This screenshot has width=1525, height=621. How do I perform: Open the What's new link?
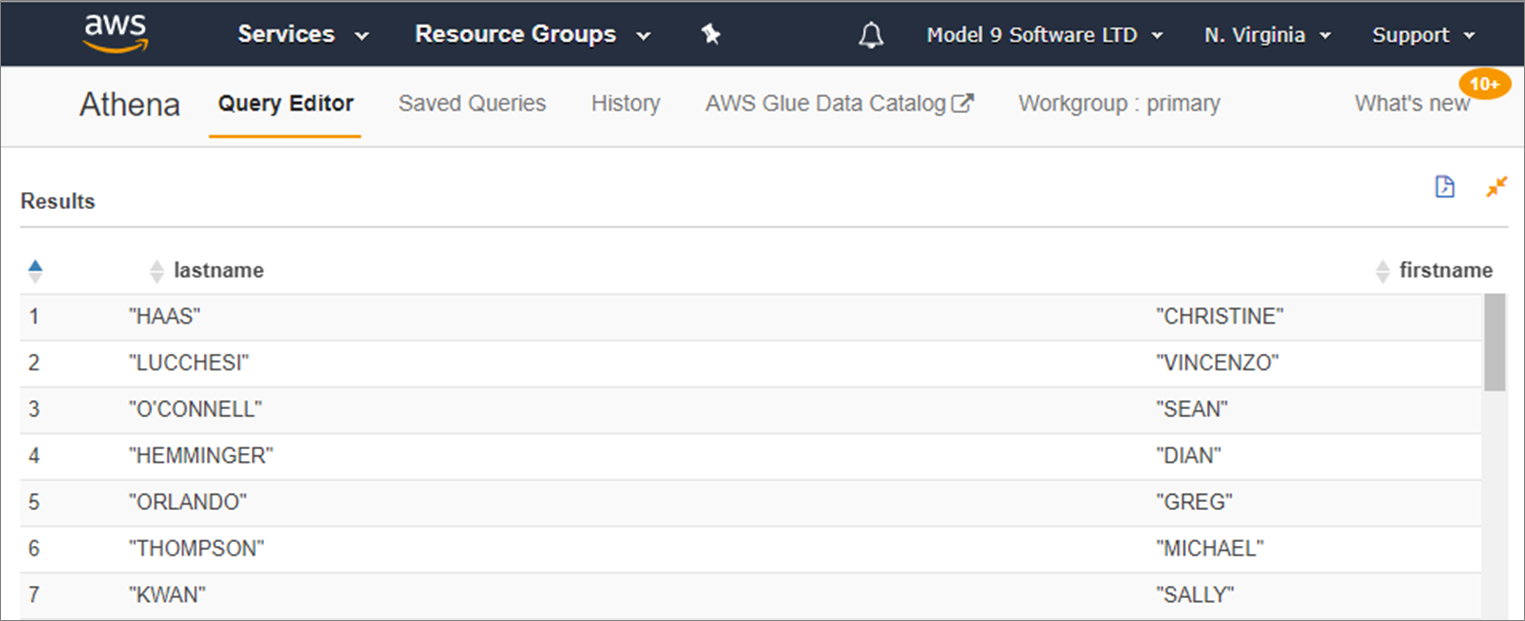point(1412,103)
